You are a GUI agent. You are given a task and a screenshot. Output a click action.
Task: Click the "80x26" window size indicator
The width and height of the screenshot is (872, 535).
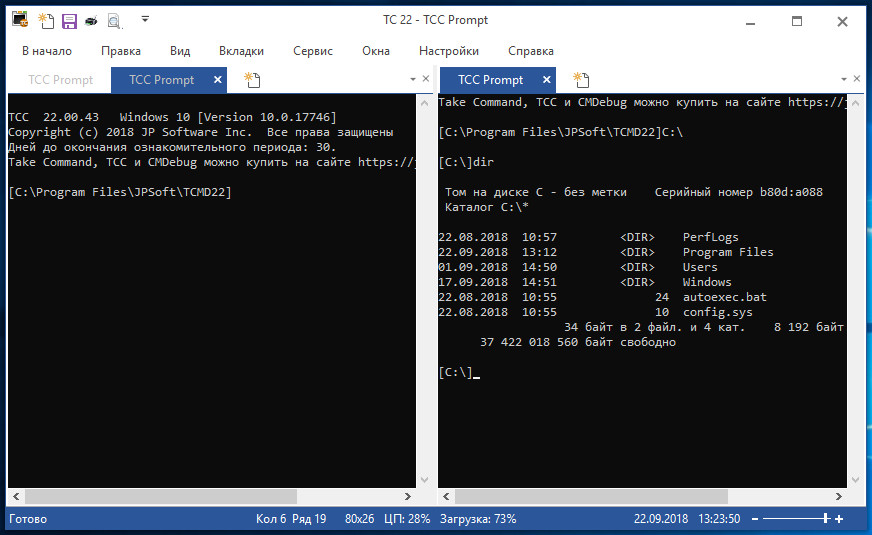pos(359,519)
